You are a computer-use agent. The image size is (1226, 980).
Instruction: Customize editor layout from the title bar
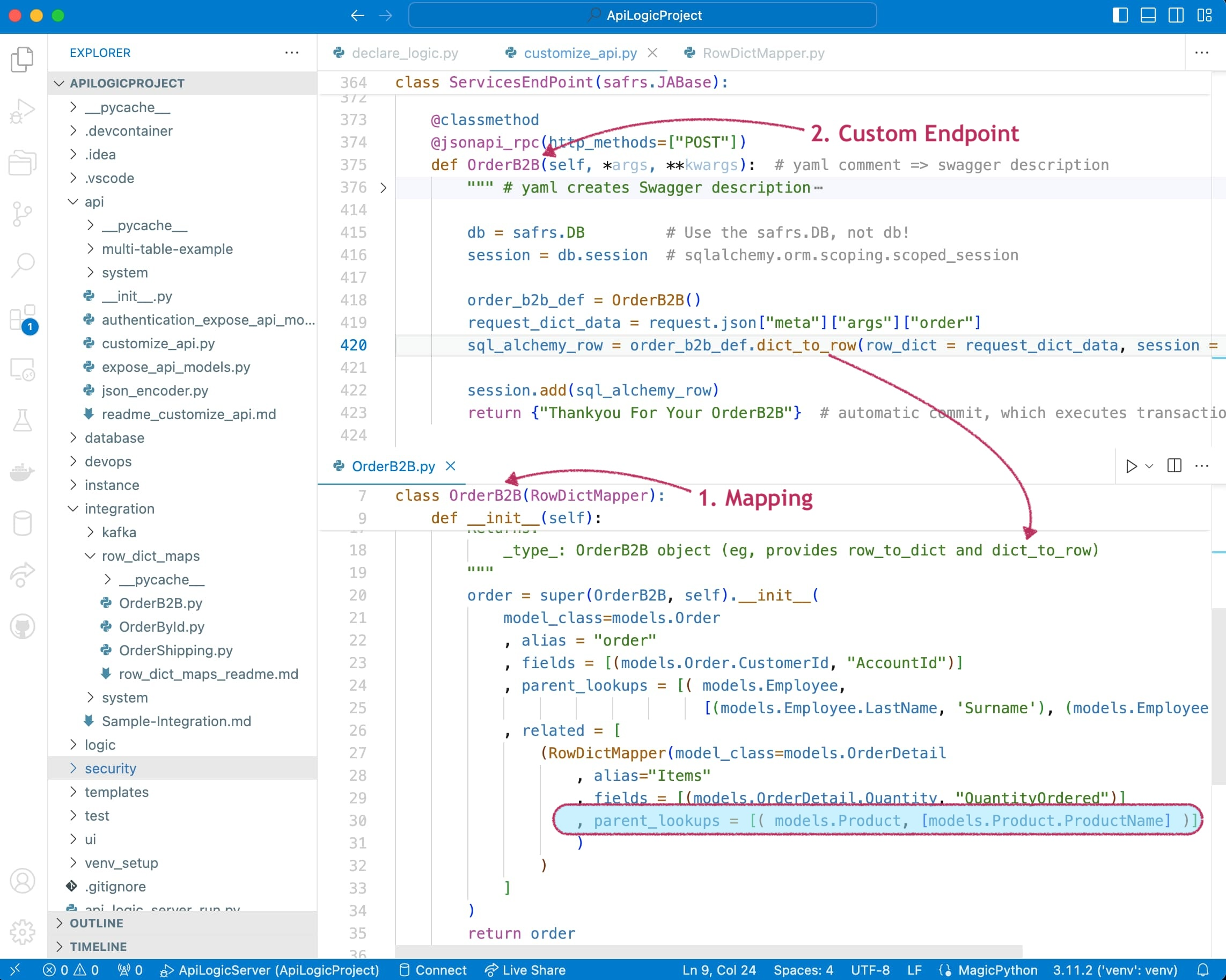[1205, 16]
